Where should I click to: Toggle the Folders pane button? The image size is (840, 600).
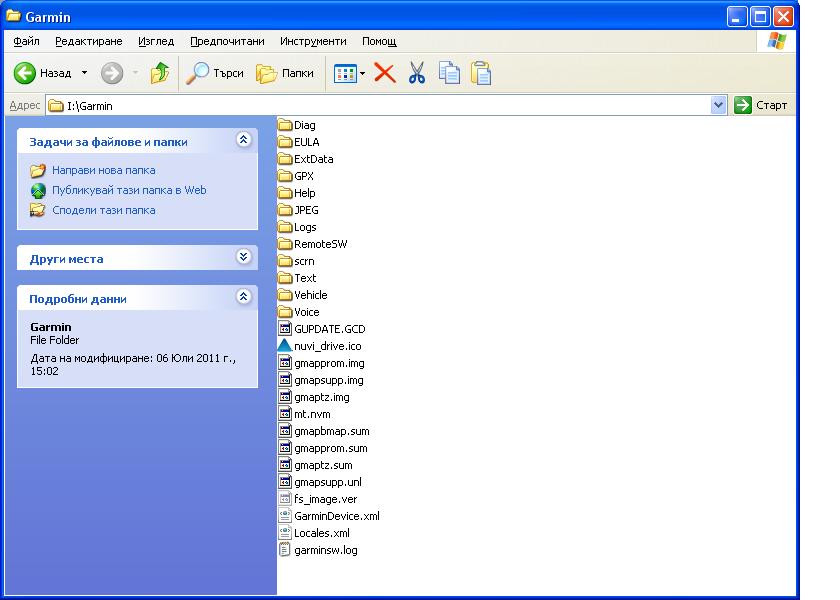pyautogui.click(x=285, y=73)
